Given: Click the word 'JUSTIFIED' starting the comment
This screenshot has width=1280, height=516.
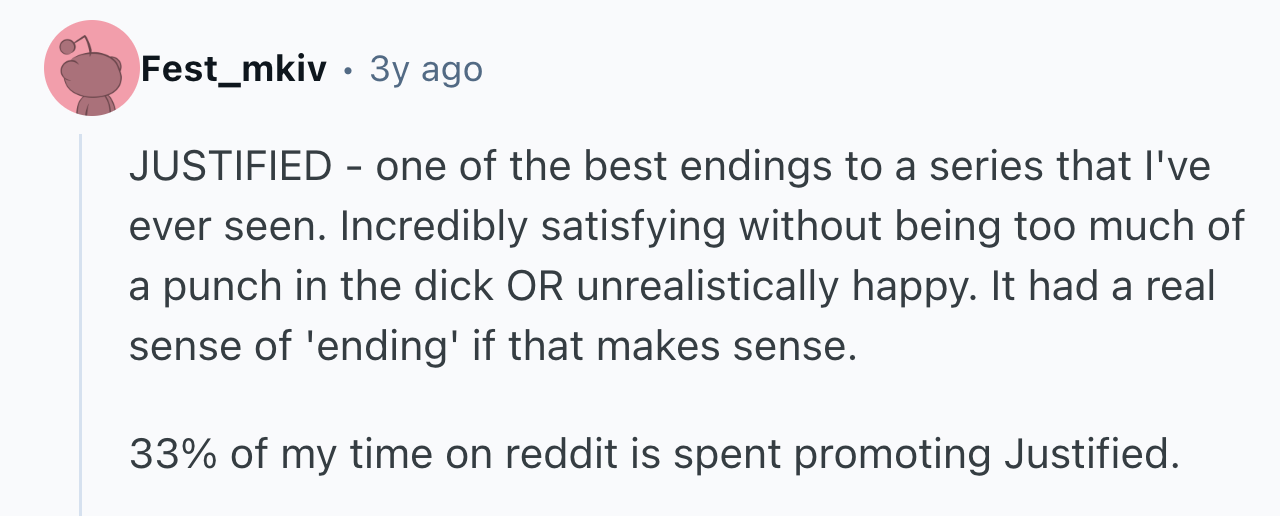Looking at the screenshot, I should click(x=230, y=168).
